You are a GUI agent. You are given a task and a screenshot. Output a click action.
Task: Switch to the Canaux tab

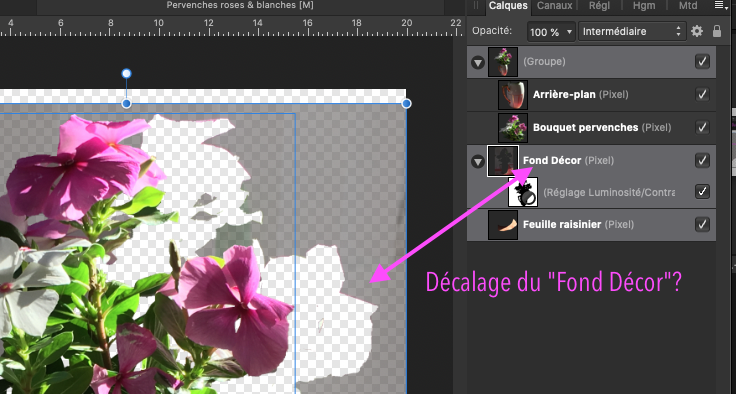(x=554, y=6)
